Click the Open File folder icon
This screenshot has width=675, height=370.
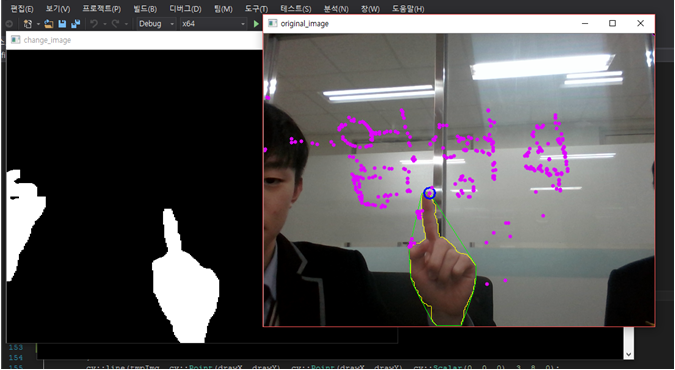click(x=49, y=24)
